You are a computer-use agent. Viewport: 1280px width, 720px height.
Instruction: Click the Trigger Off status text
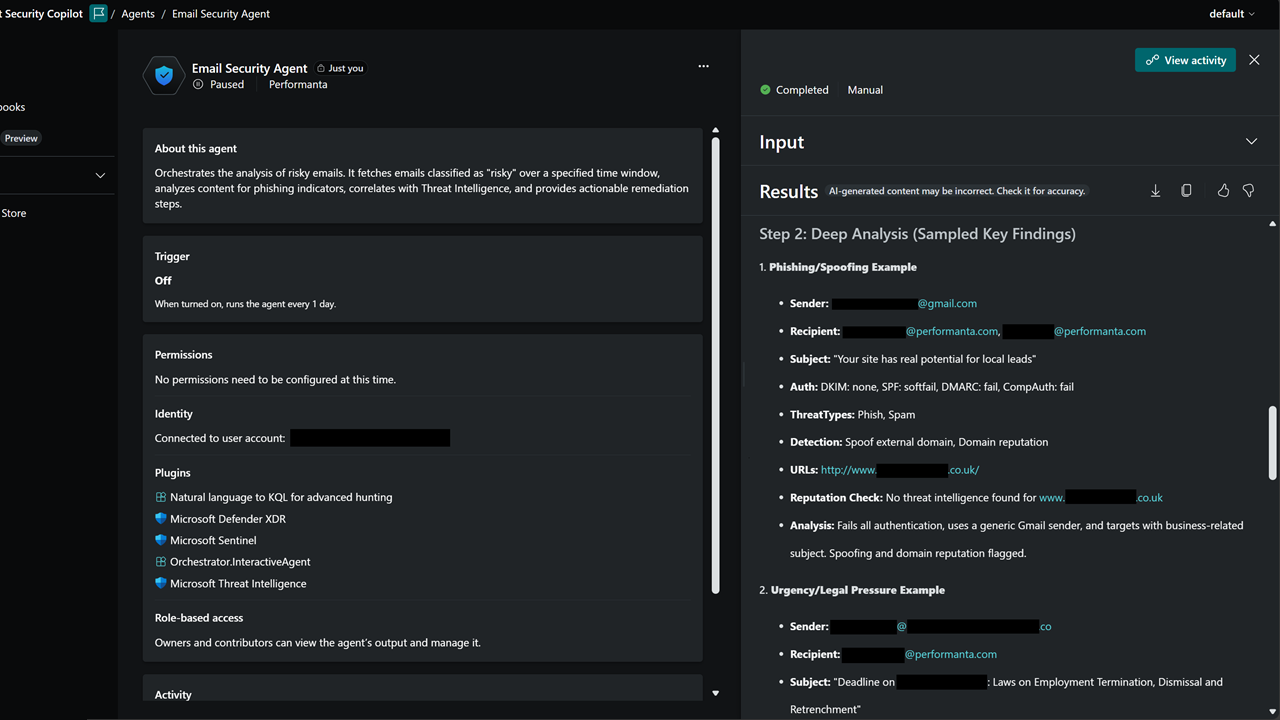point(163,281)
